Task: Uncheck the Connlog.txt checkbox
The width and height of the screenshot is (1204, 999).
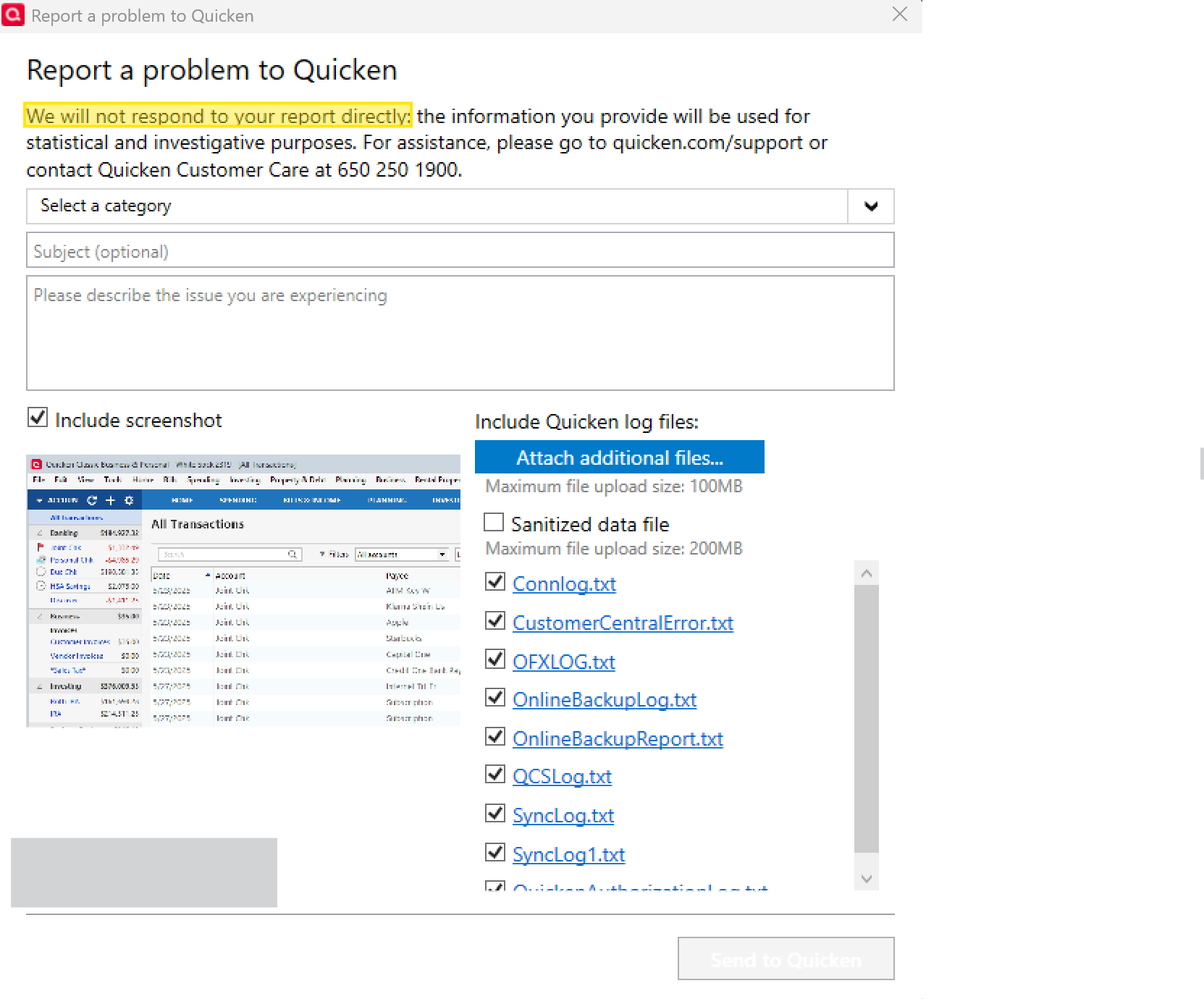Action: pos(495,581)
